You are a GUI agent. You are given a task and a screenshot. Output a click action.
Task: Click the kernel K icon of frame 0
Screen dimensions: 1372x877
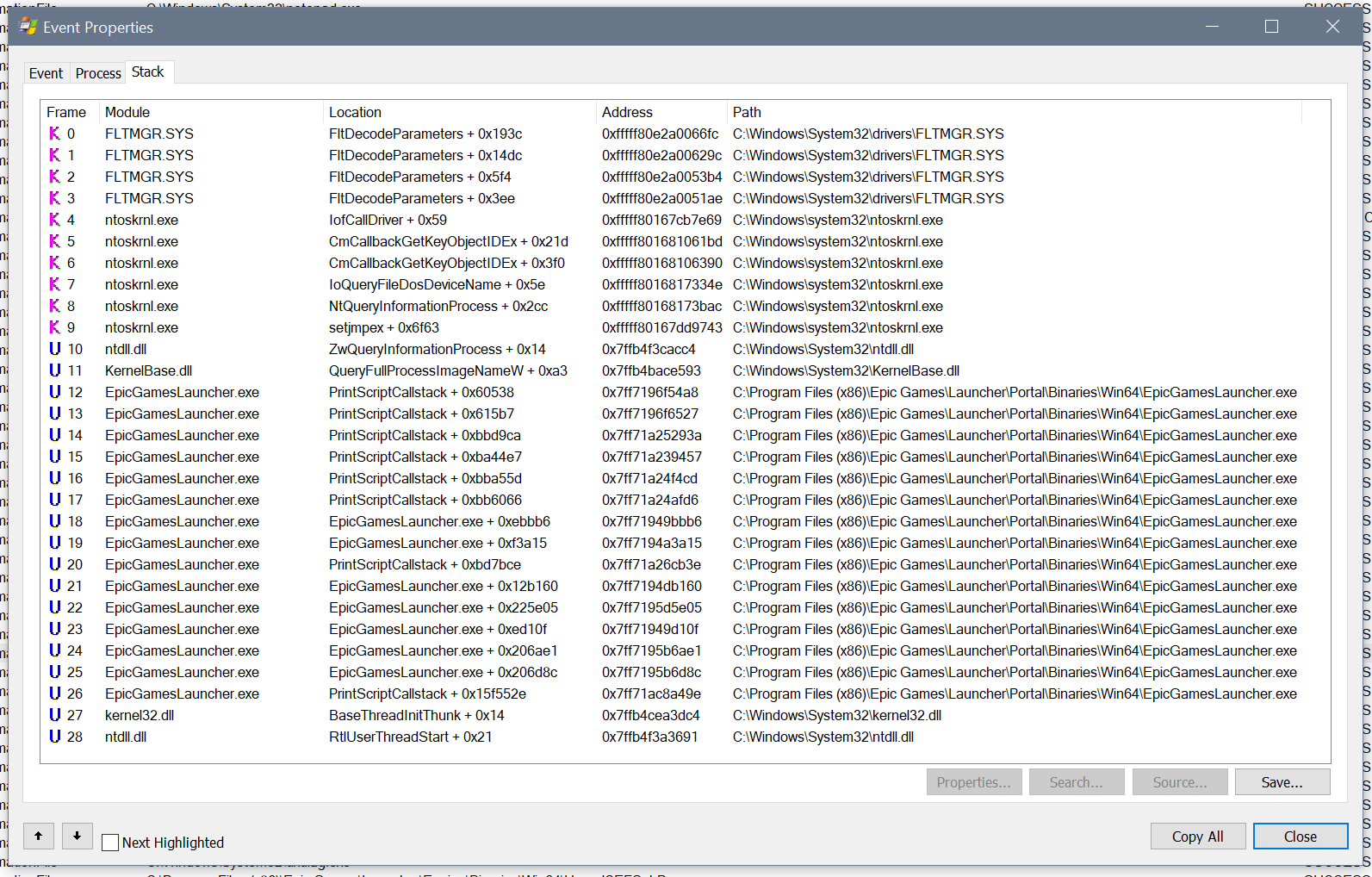point(54,134)
